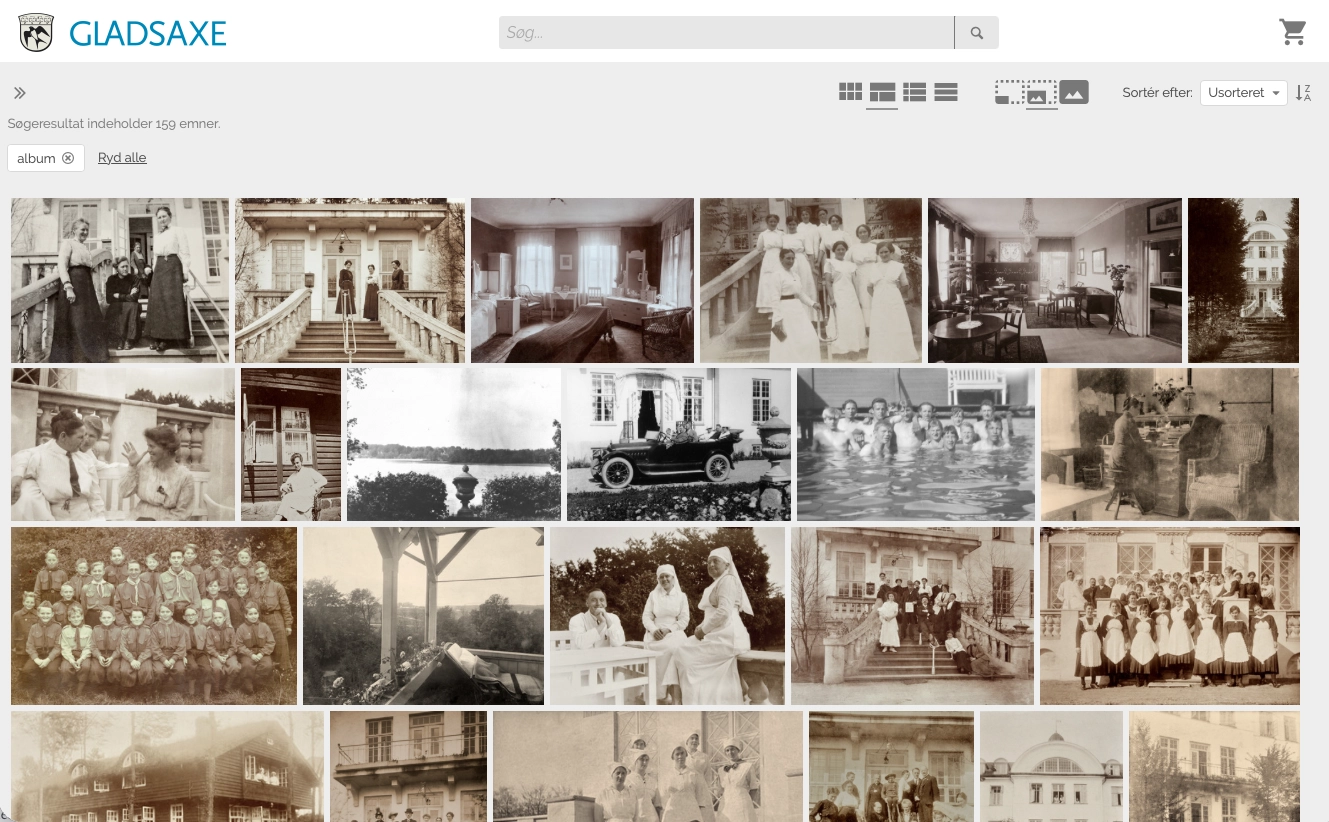
Task: Toggle Z-A sort direction
Action: pos(1303,93)
